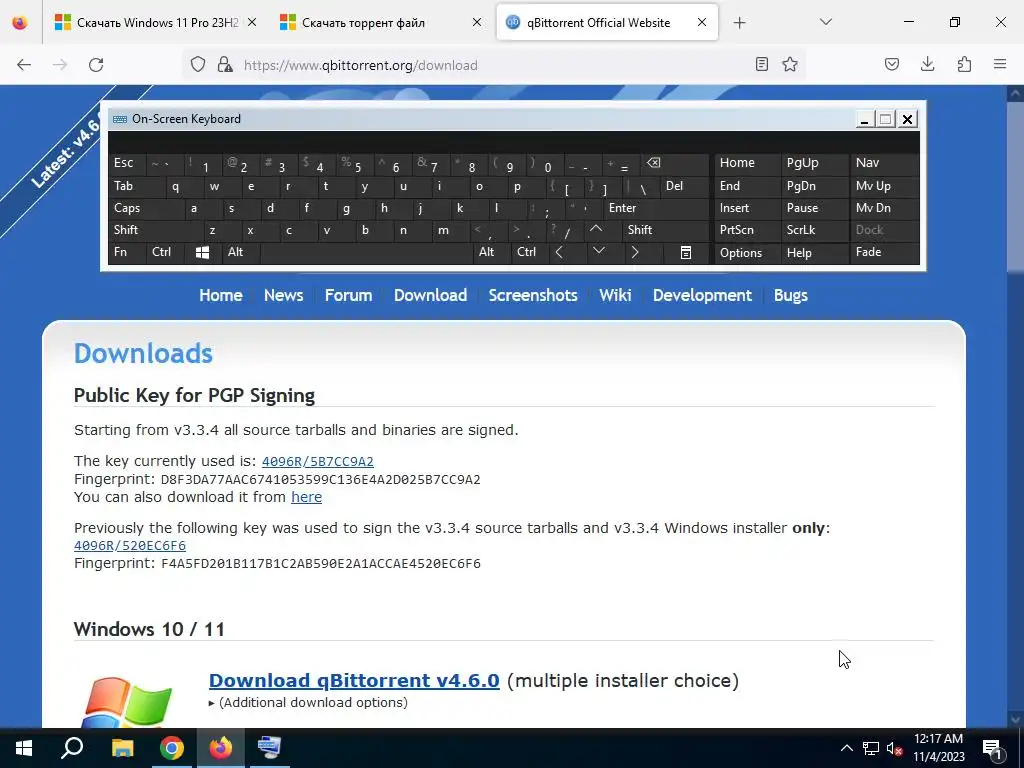Click the space bar on On-Screen Keyboard
Viewport: 1024px width, 768px height.
pyautogui.click(x=366, y=253)
